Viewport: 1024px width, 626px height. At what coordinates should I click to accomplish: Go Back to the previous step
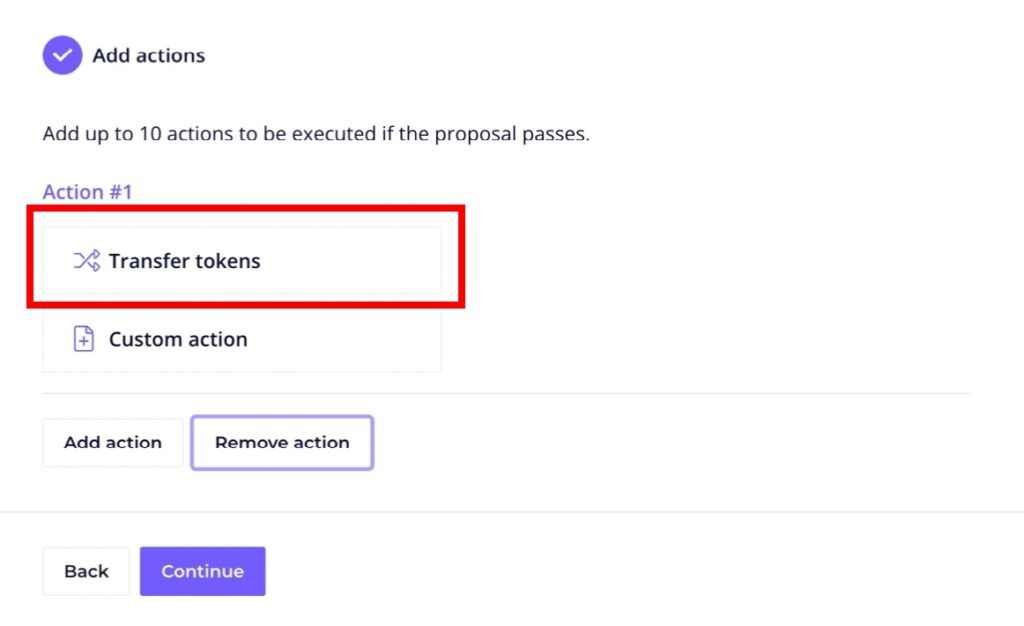[86, 571]
